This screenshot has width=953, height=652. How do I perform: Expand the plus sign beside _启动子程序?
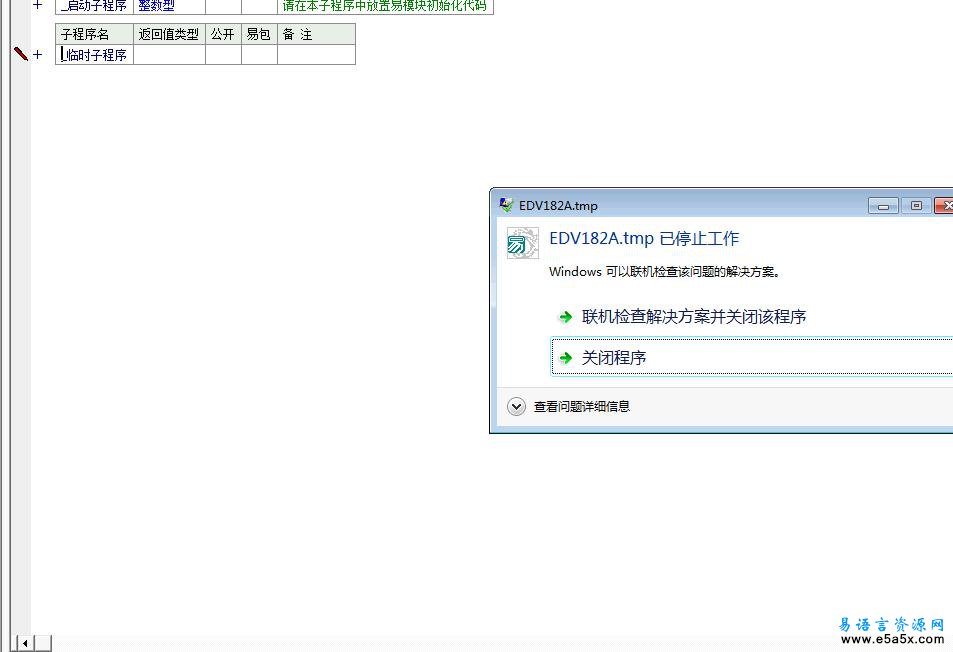[x=38, y=5]
